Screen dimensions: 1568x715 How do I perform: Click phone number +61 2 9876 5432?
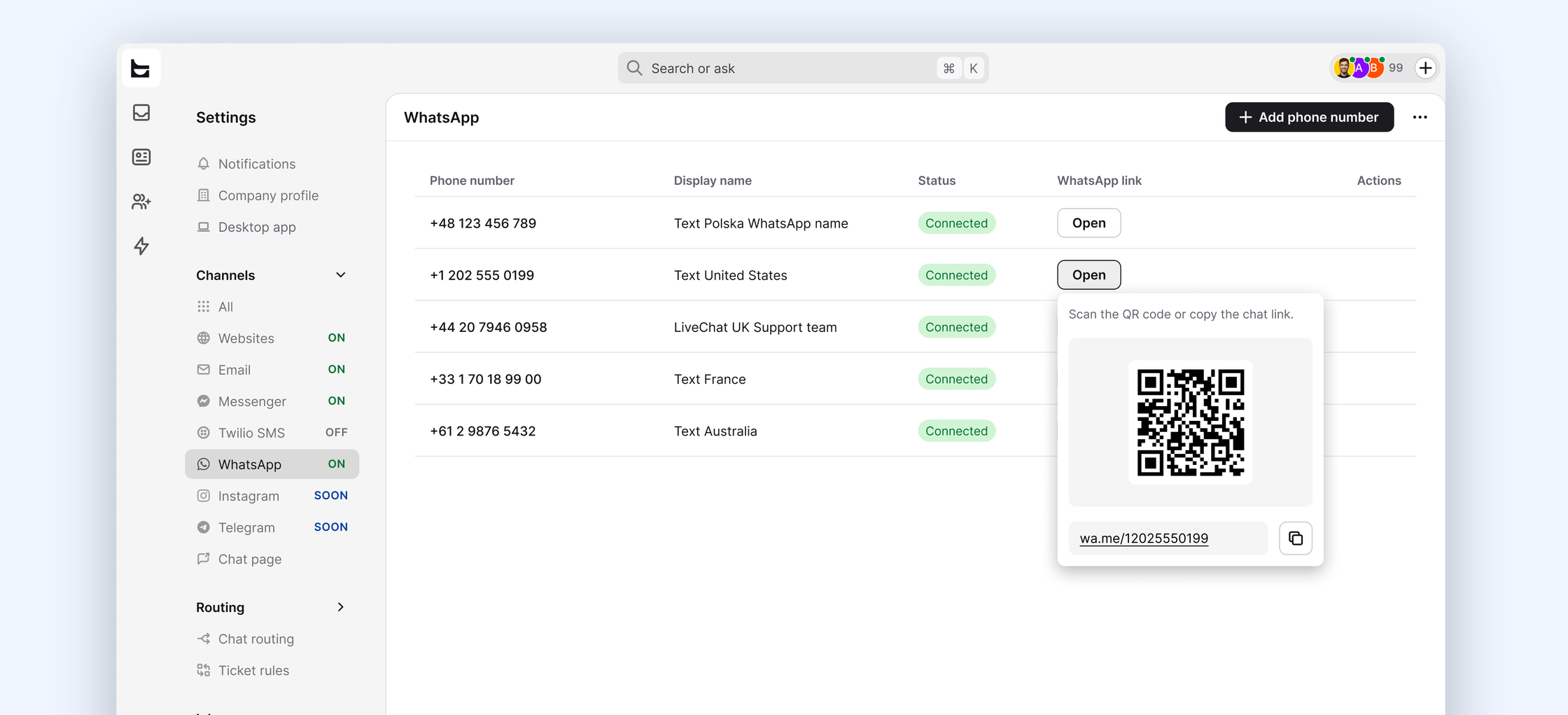[483, 431]
